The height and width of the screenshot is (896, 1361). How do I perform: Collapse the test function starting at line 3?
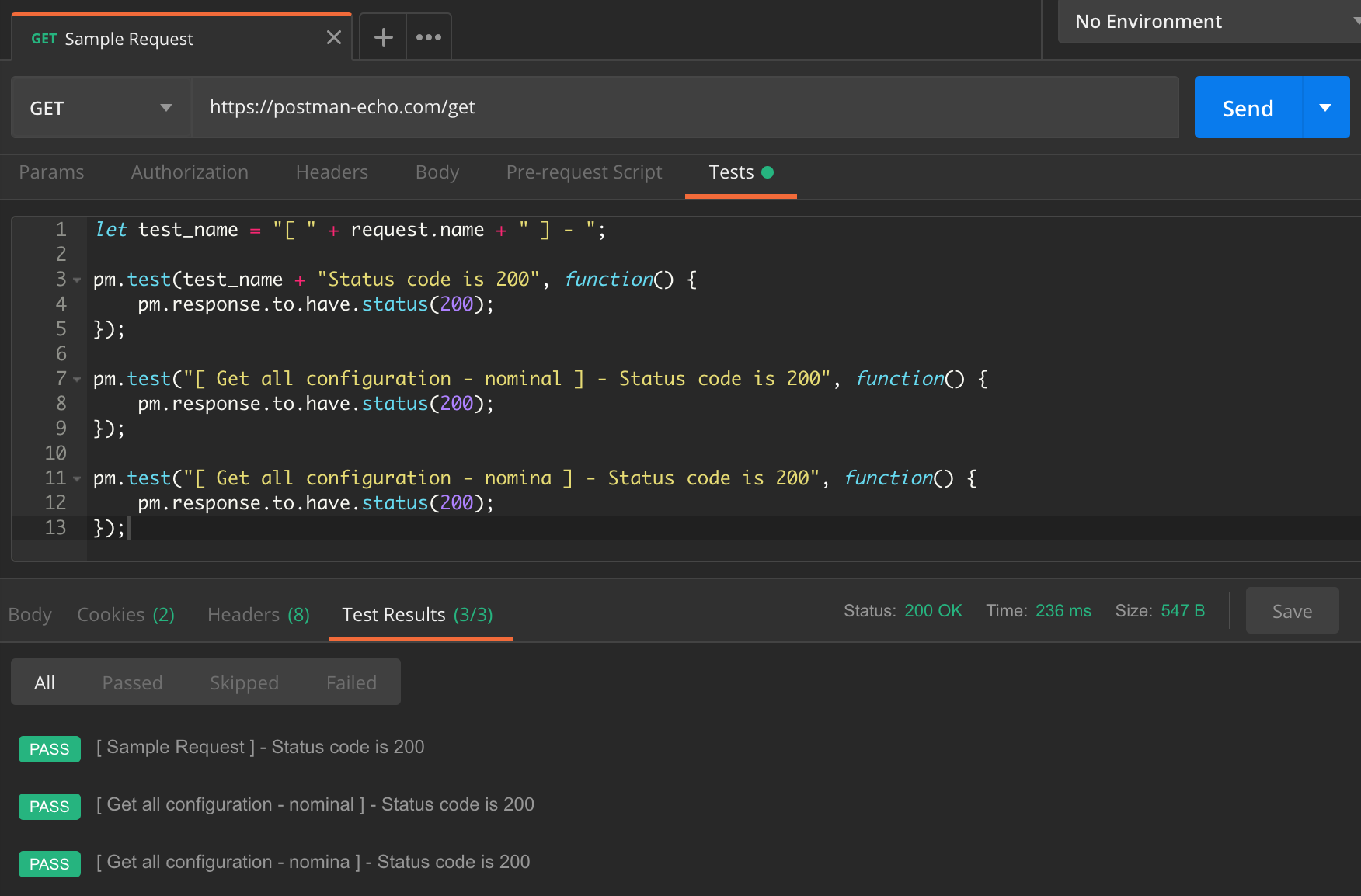coord(76,279)
